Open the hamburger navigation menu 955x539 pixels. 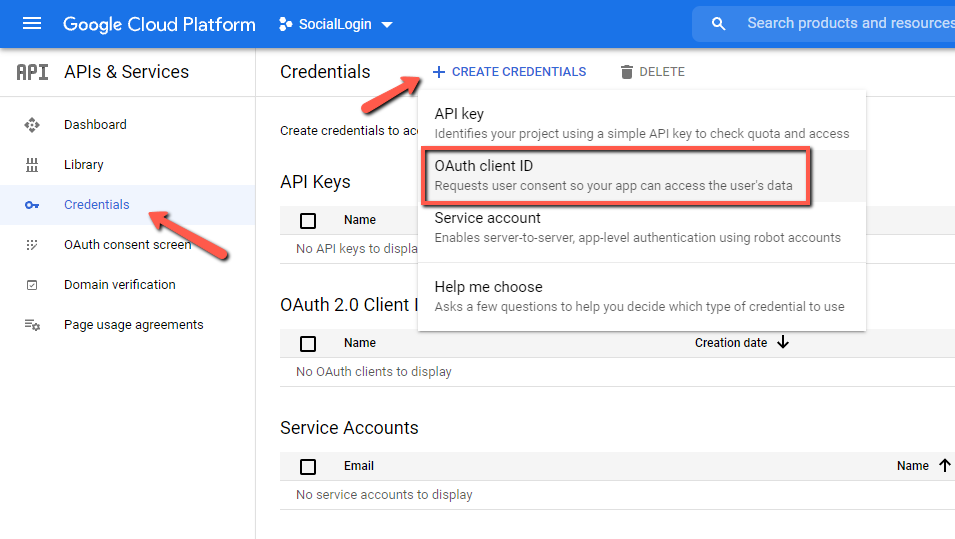[x=32, y=24]
